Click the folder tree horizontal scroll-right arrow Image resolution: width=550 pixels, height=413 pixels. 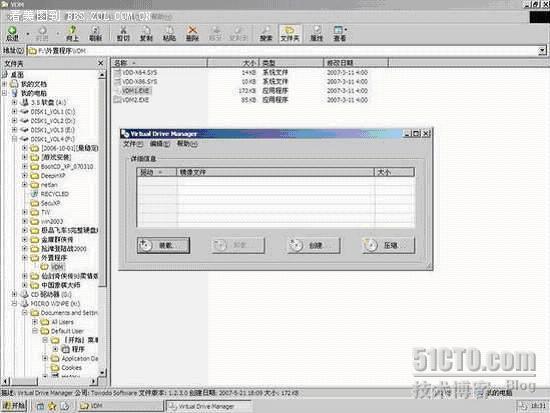(93, 381)
